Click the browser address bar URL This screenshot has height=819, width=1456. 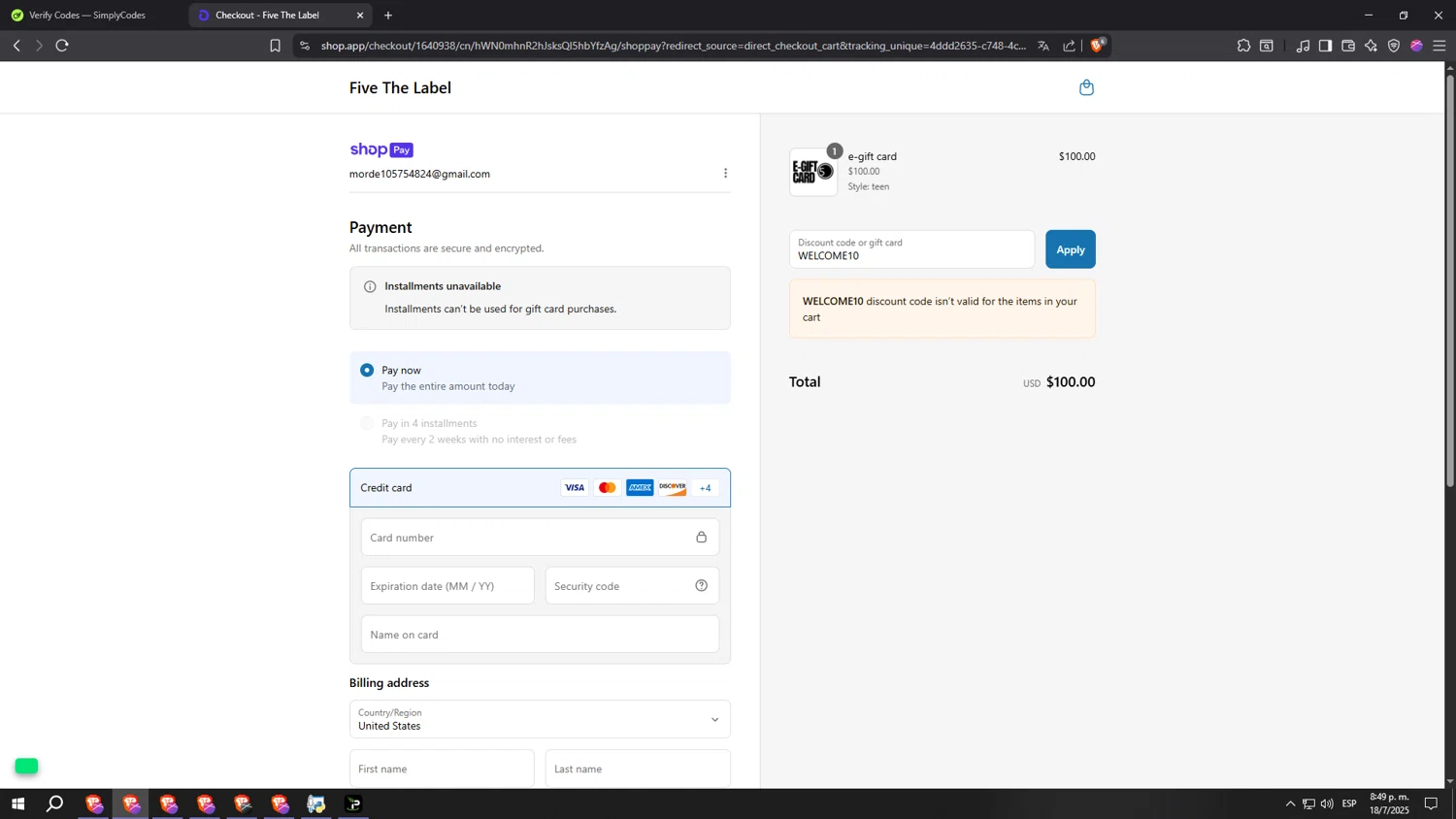[674, 46]
